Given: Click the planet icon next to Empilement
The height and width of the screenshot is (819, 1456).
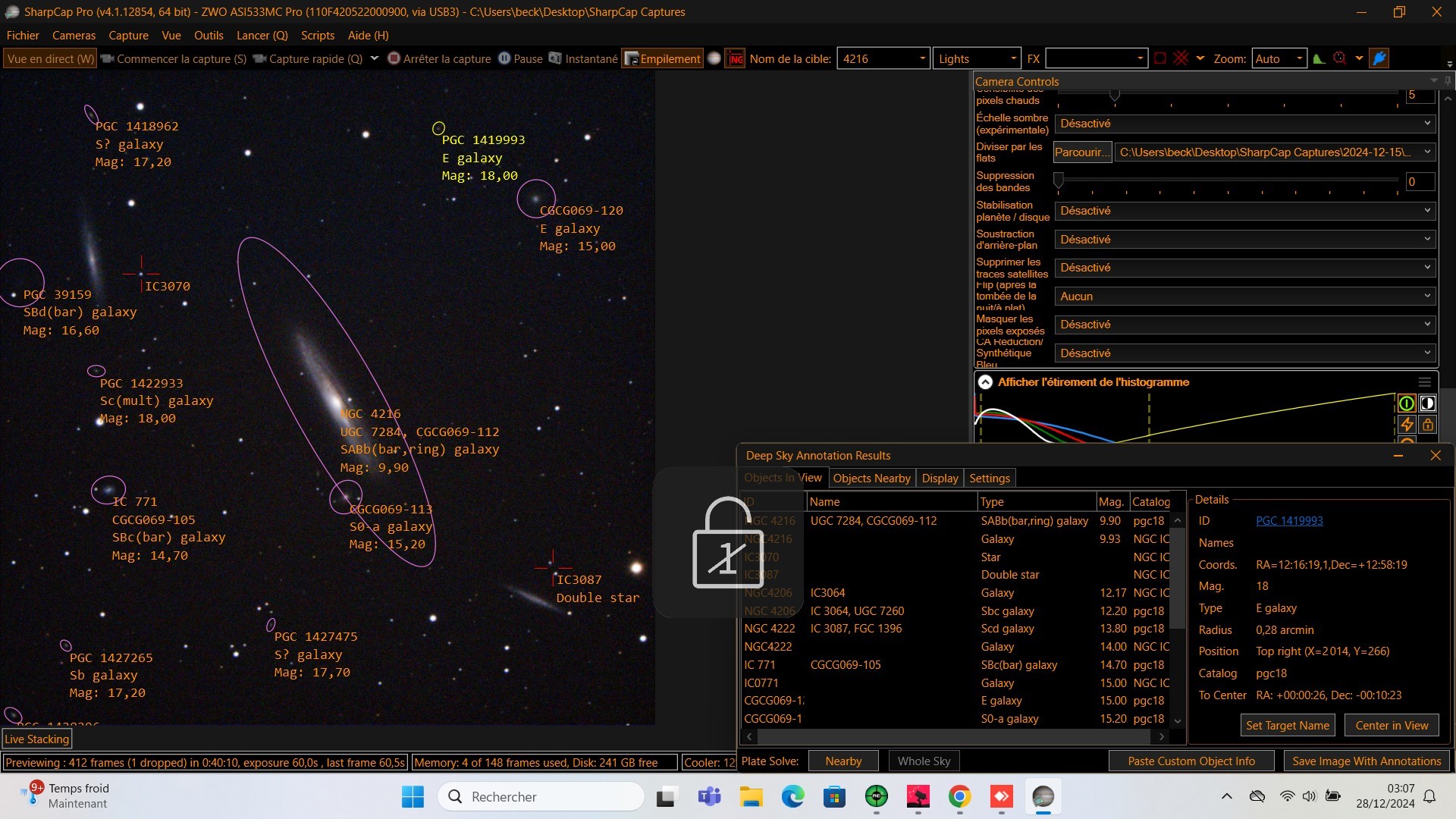Looking at the screenshot, I should click(x=714, y=58).
